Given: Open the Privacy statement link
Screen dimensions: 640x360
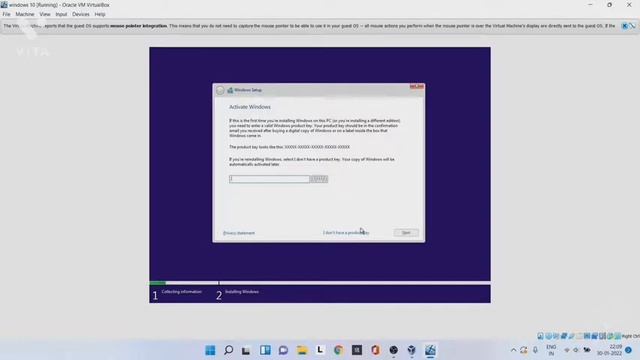Looking at the screenshot, I should [x=239, y=233].
